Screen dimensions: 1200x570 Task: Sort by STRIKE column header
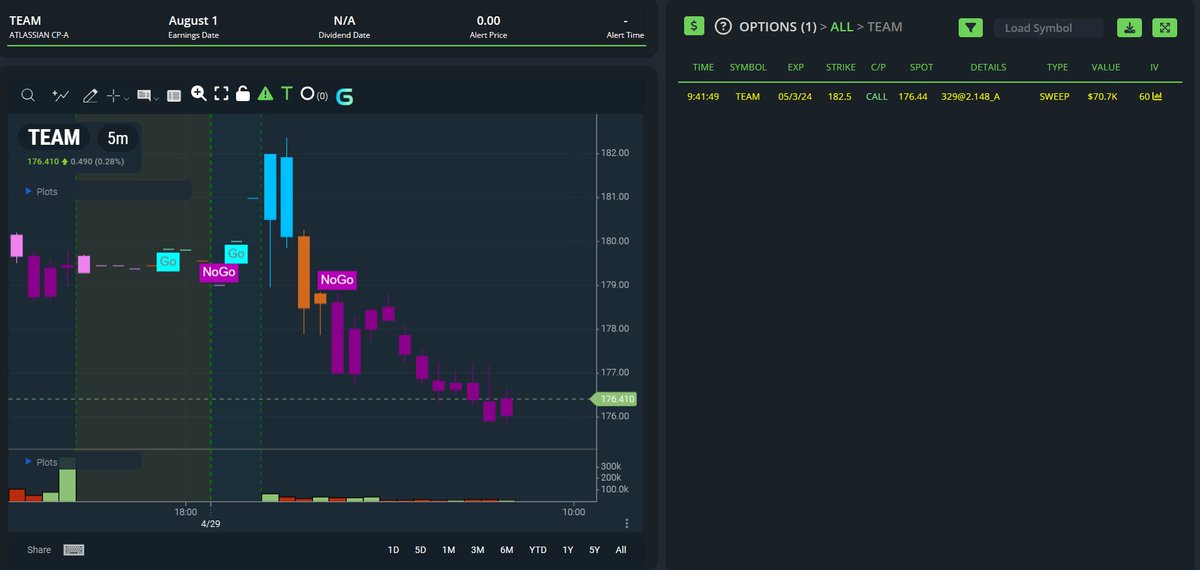coord(841,67)
